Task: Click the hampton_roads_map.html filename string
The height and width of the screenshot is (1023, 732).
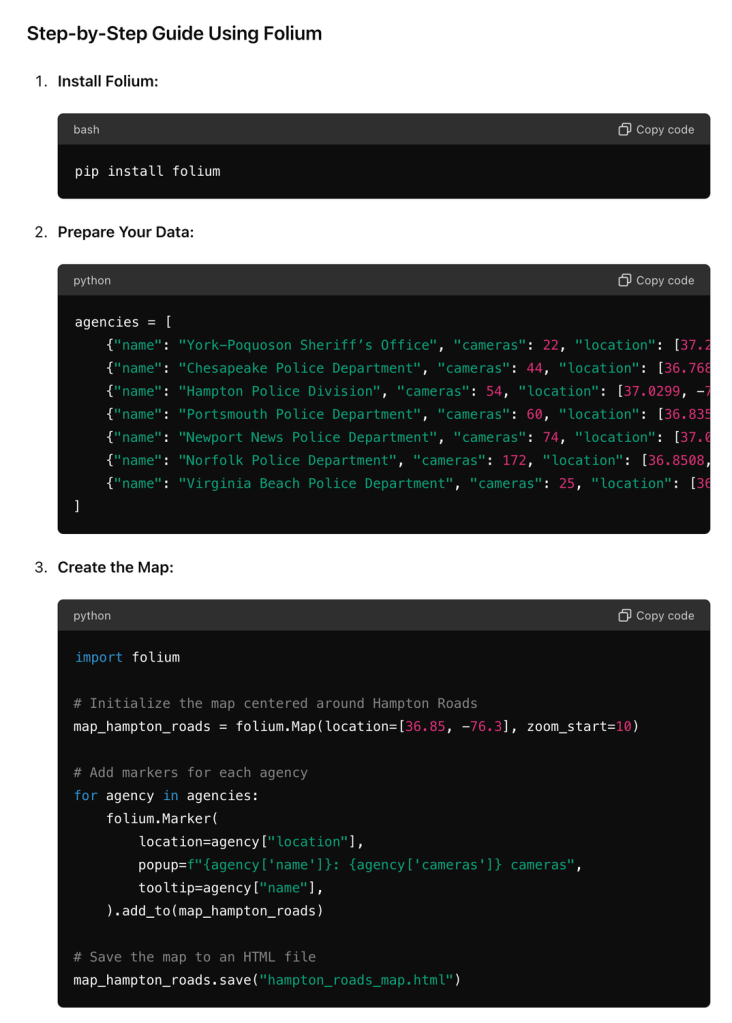Action: 357,979
